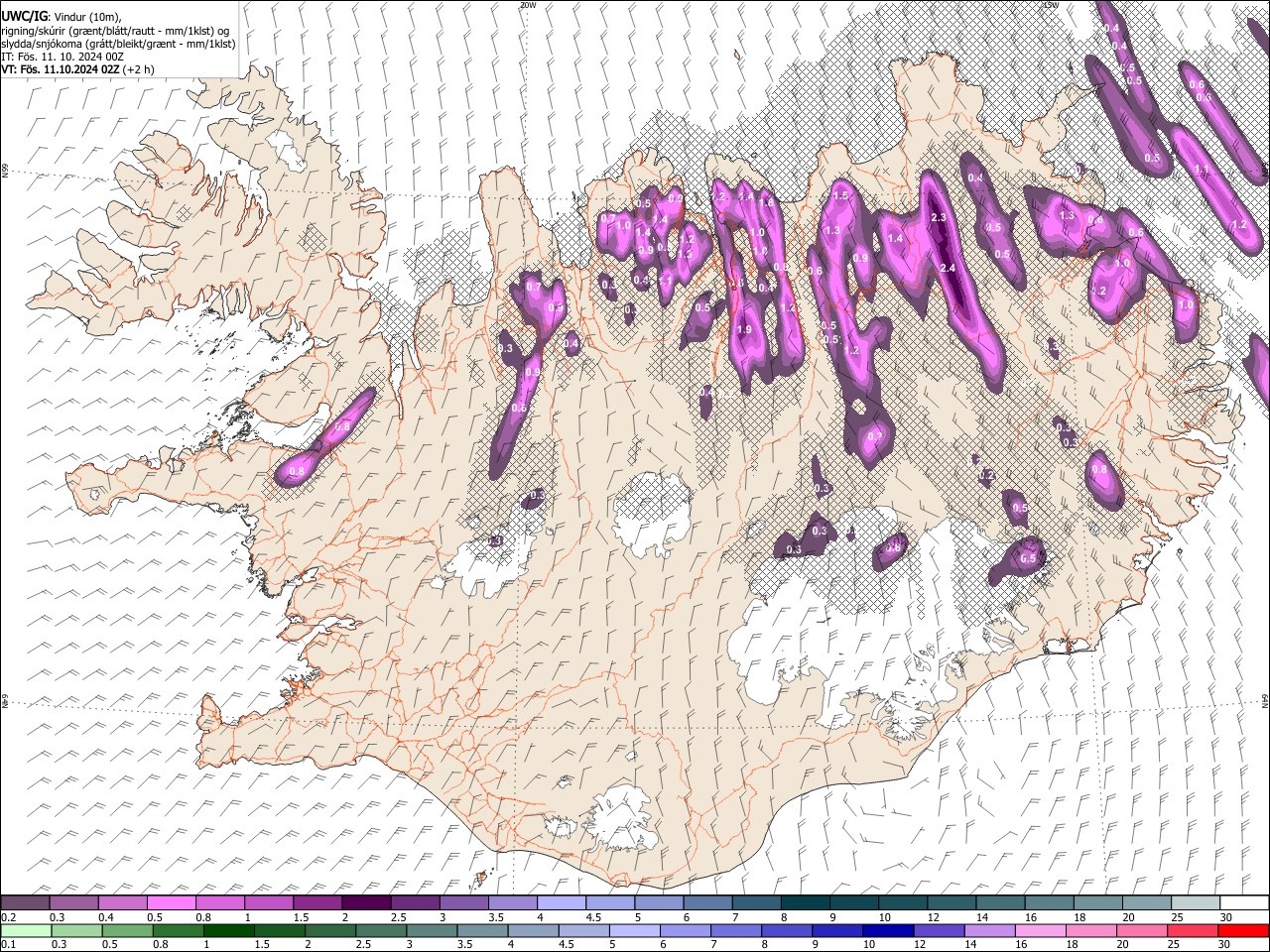Click the palest green 0.1–0.3 swatch in lower legend
1270x952 pixels.
point(26,930)
